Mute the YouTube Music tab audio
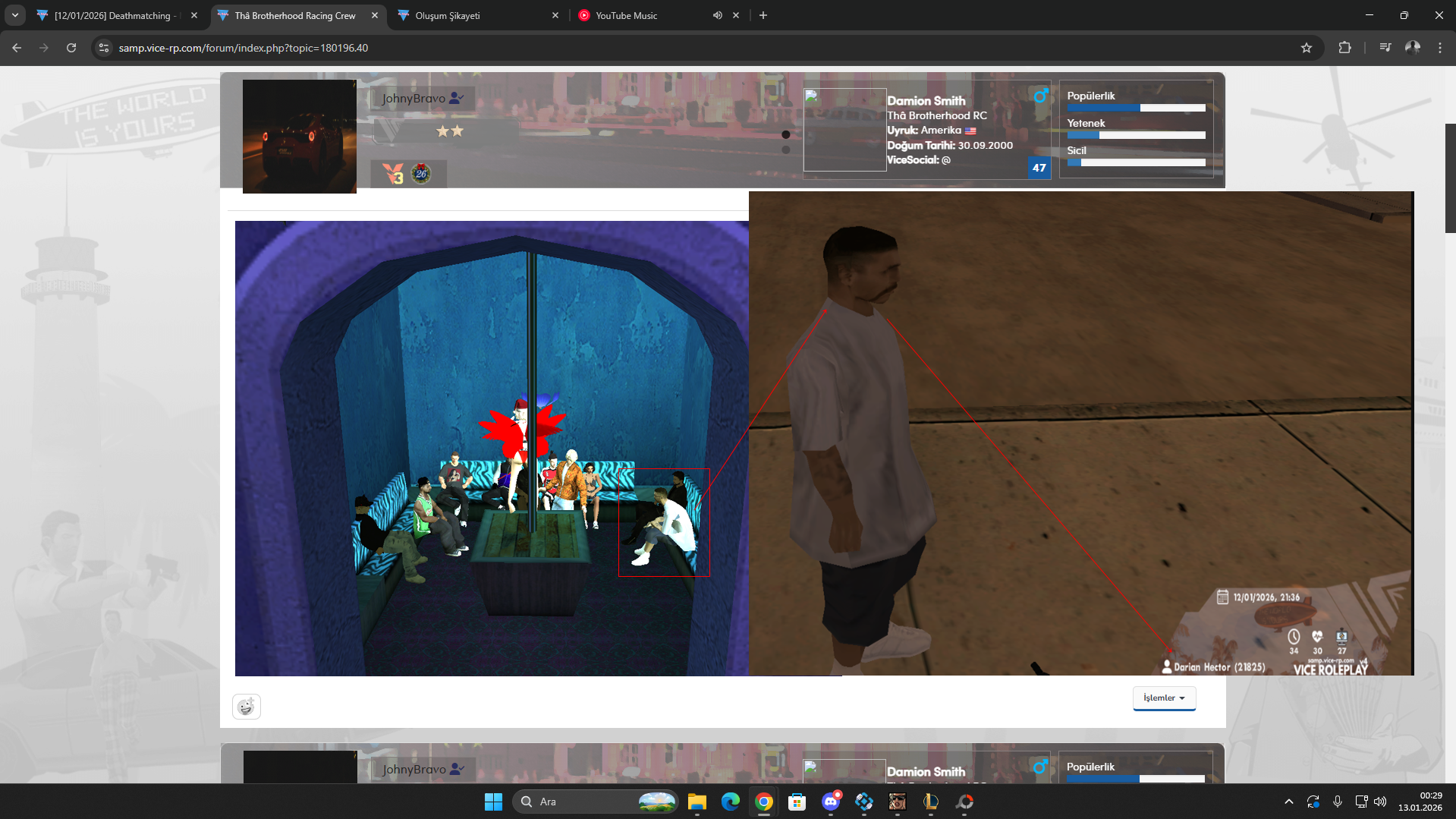 (x=717, y=15)
